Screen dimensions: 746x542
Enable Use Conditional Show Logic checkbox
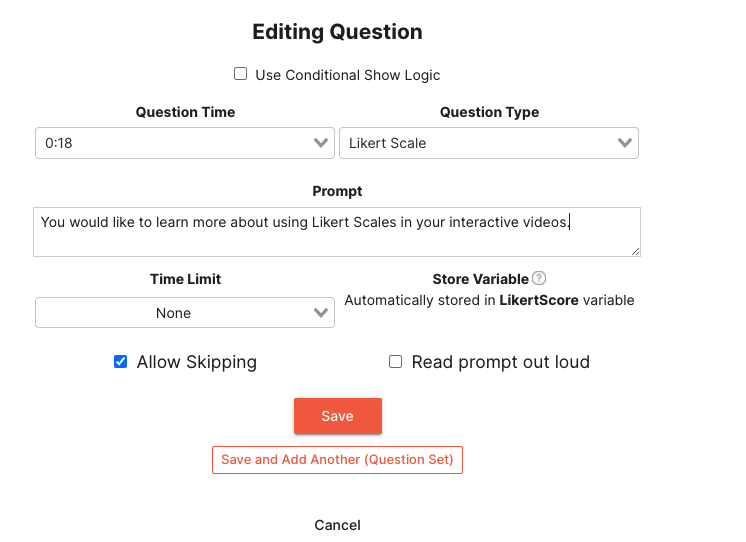pos(240,74)
